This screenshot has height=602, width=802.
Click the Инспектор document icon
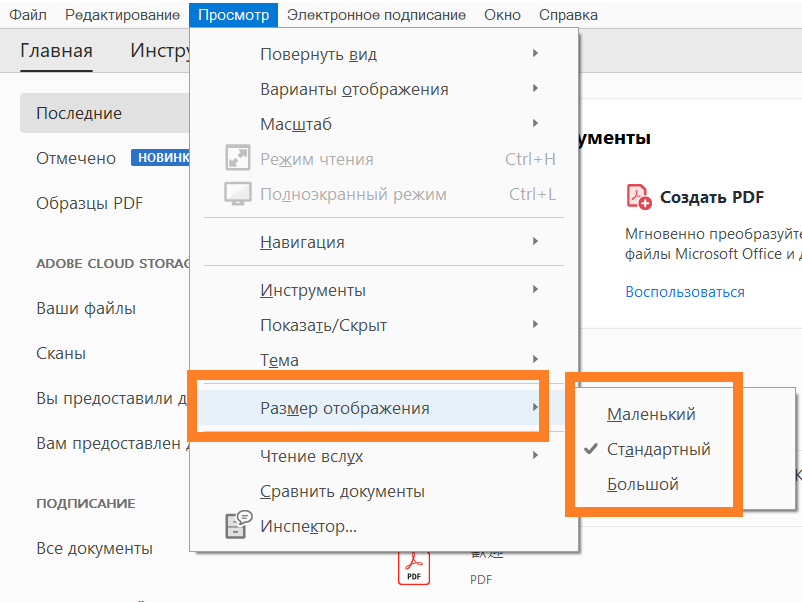click(238, 526)
